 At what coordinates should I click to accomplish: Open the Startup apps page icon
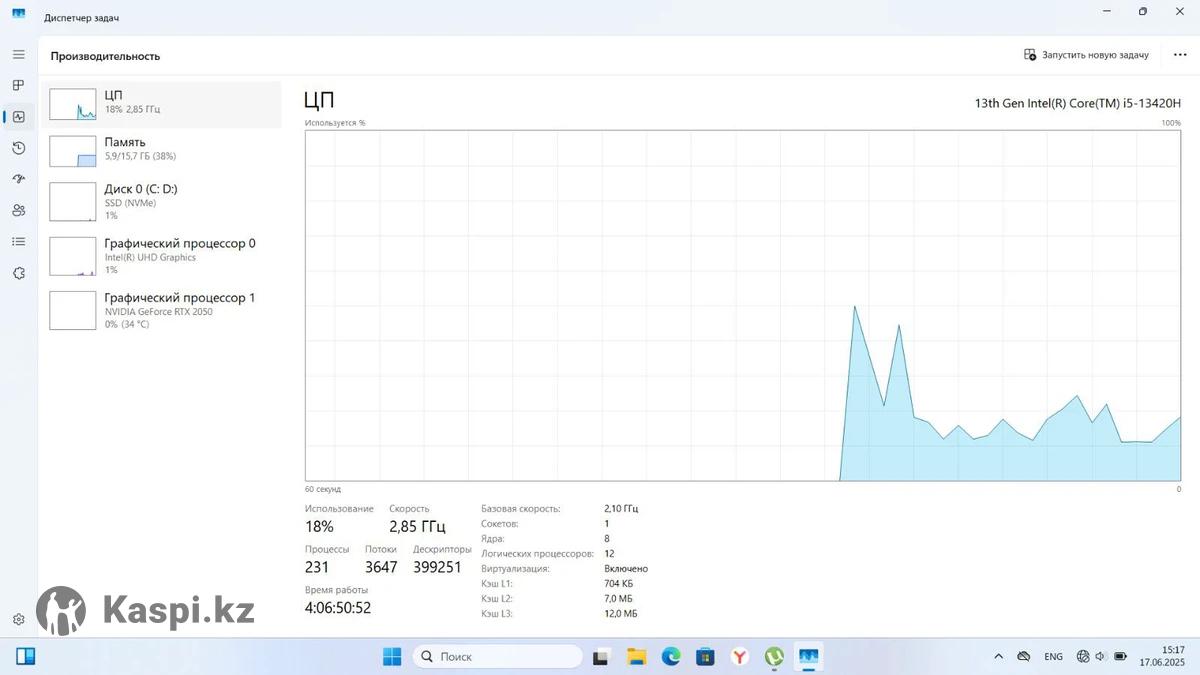pyautogui.click(x=18, y=179)
